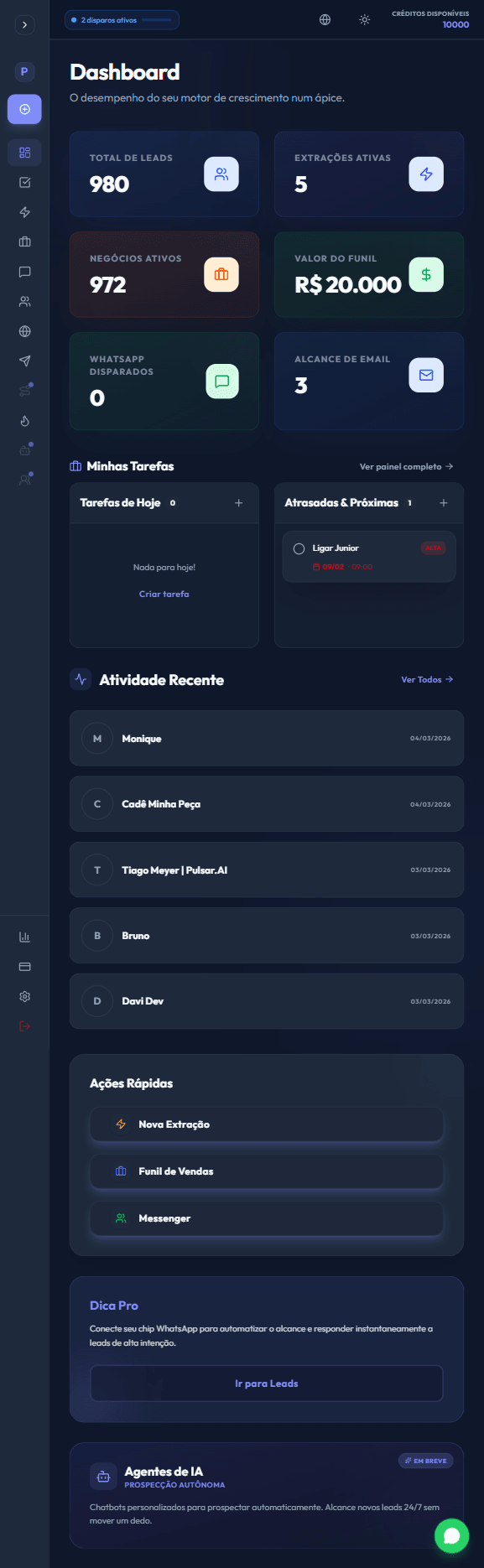Click Ver Todos in Atividade Recente

[427, 679]
